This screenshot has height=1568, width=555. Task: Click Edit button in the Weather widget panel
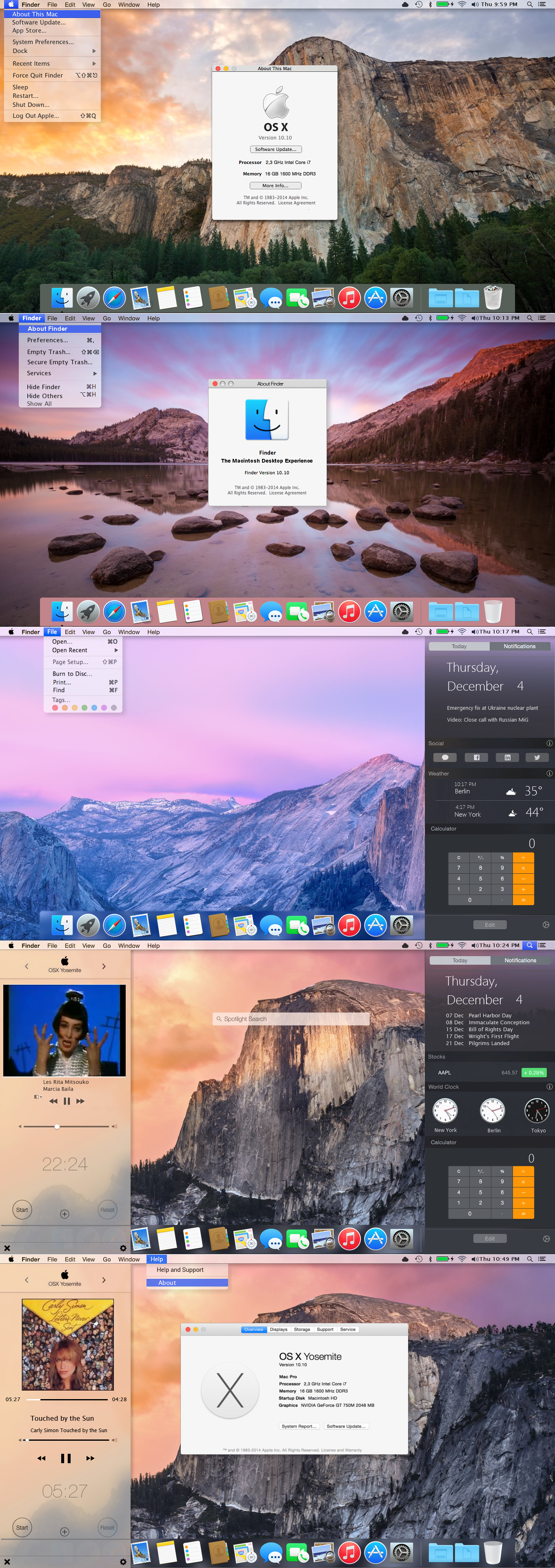click(x=490, y=925)
